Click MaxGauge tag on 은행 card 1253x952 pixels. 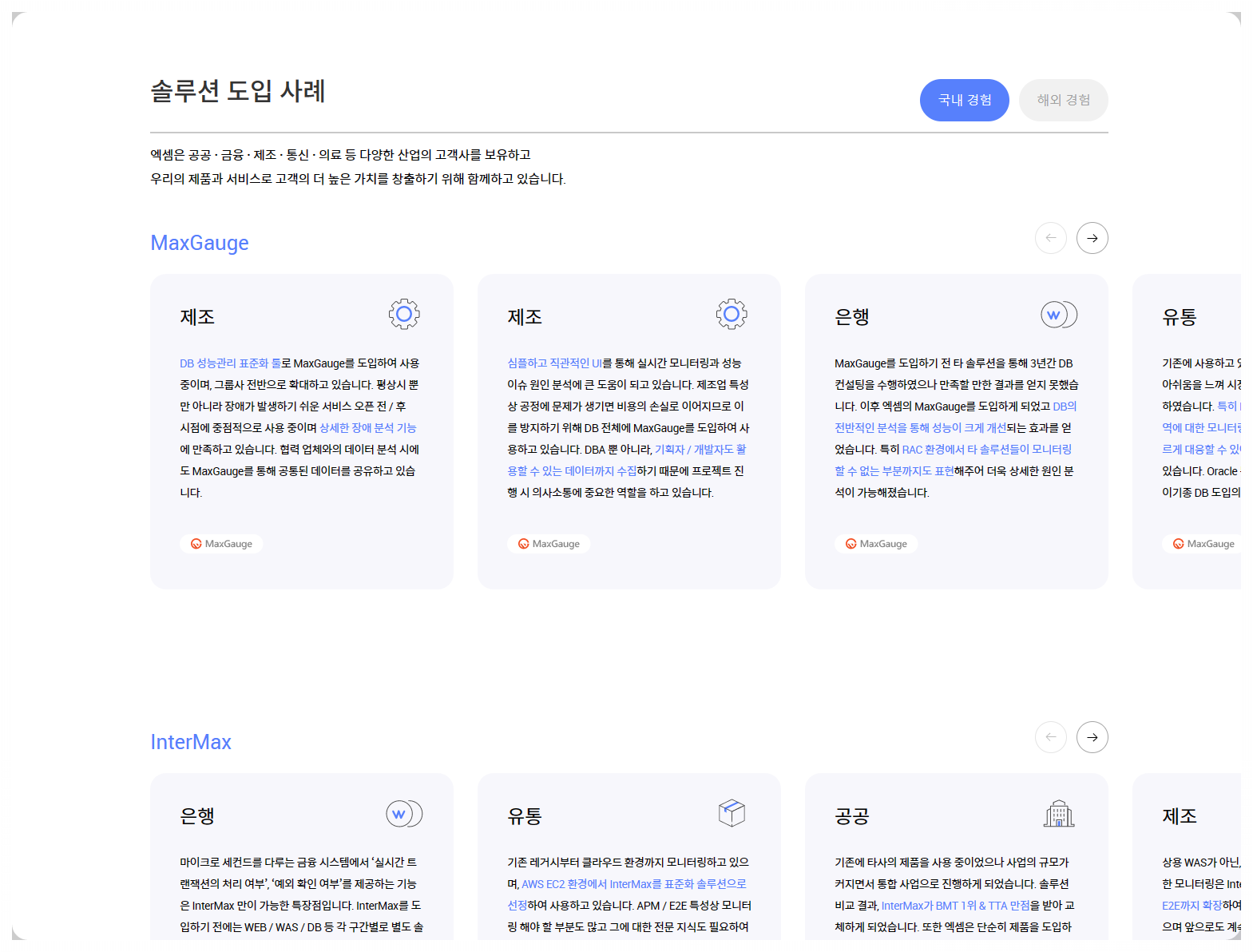pyautogui.click(x=876, y=544)
